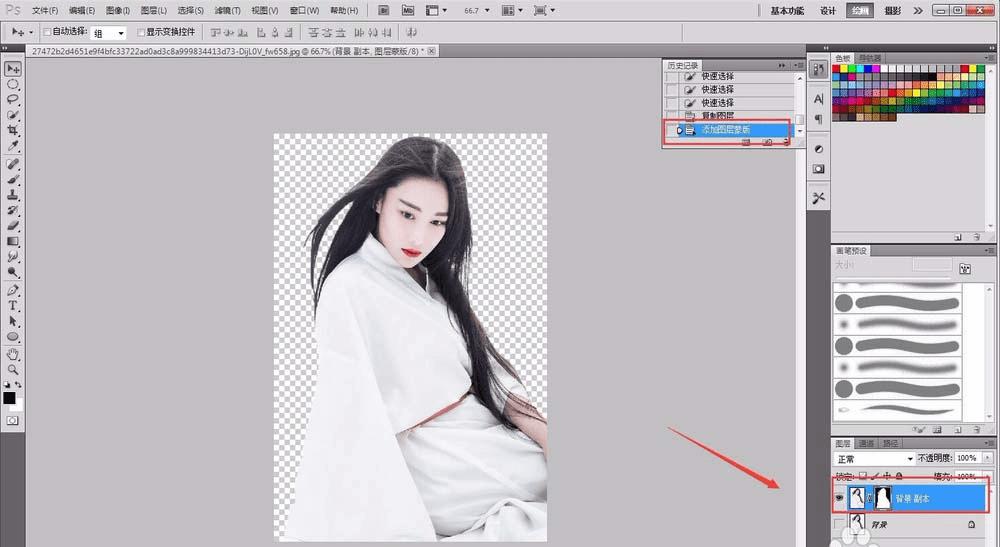Select the Horizontal Type tool
Image resolution: width=1000 pixels, height=547 pixels.
(13, 306)
